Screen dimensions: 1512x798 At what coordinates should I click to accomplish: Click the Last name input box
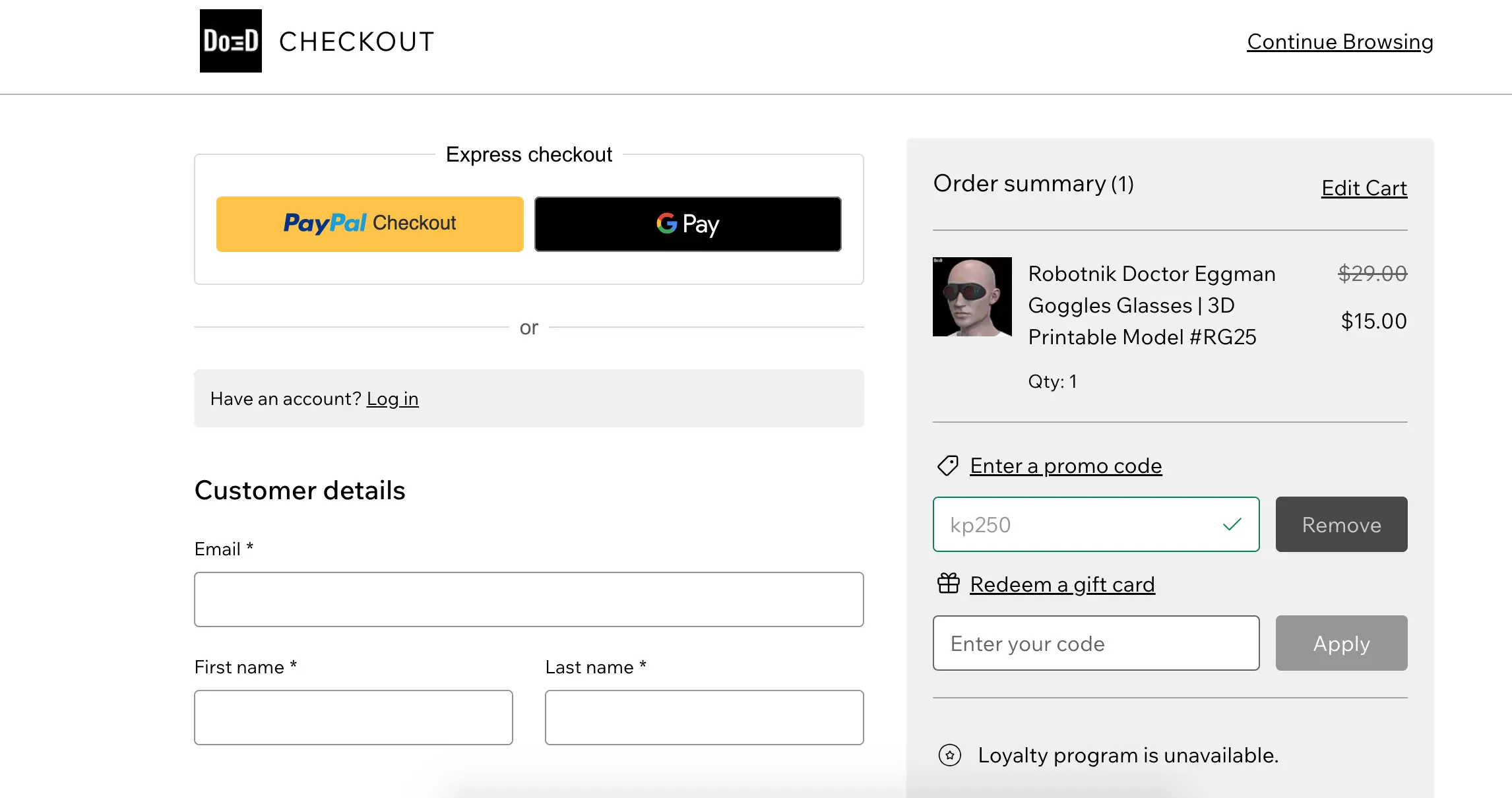coord(704,717)
